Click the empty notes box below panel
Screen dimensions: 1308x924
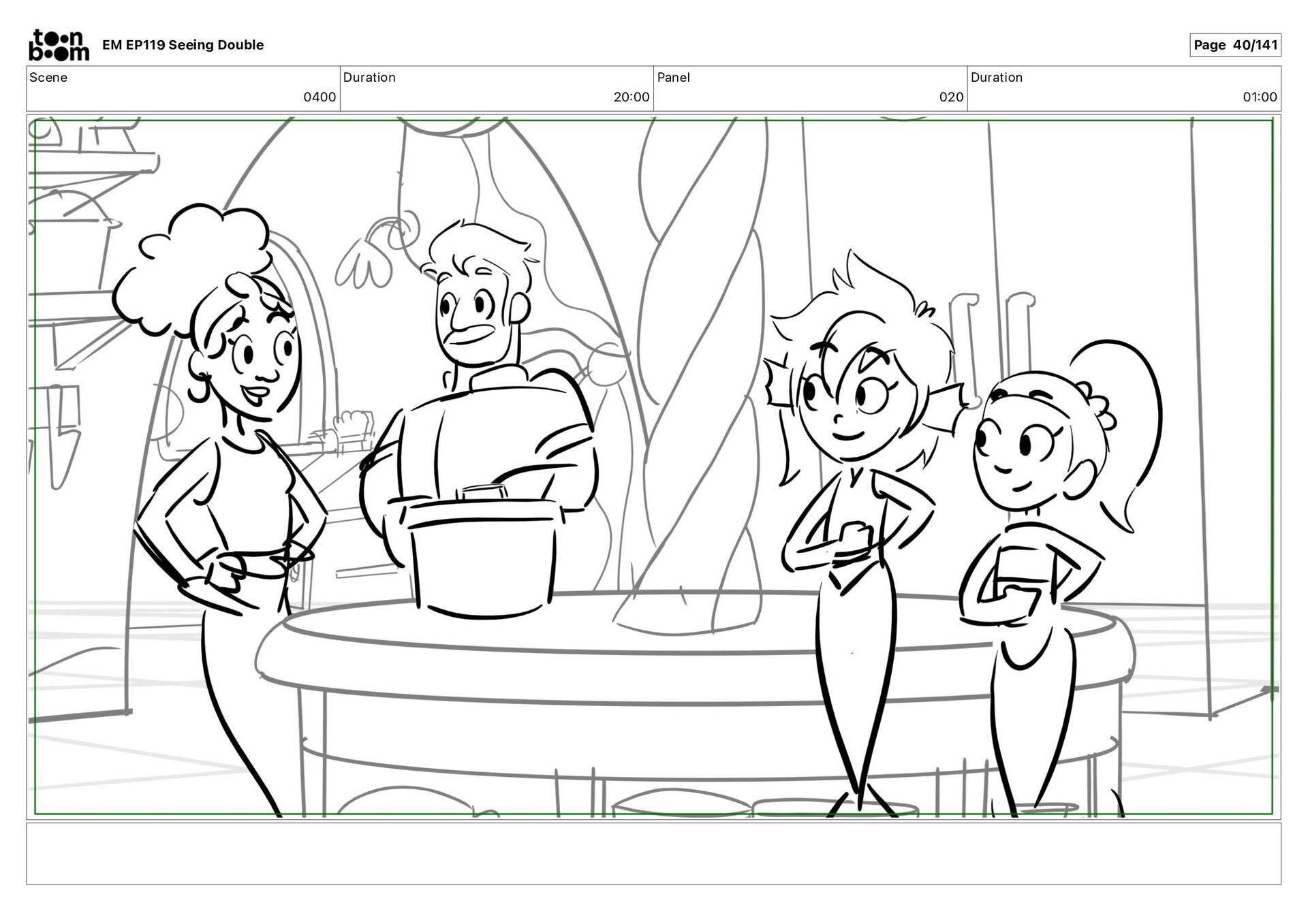pos(653,853)
